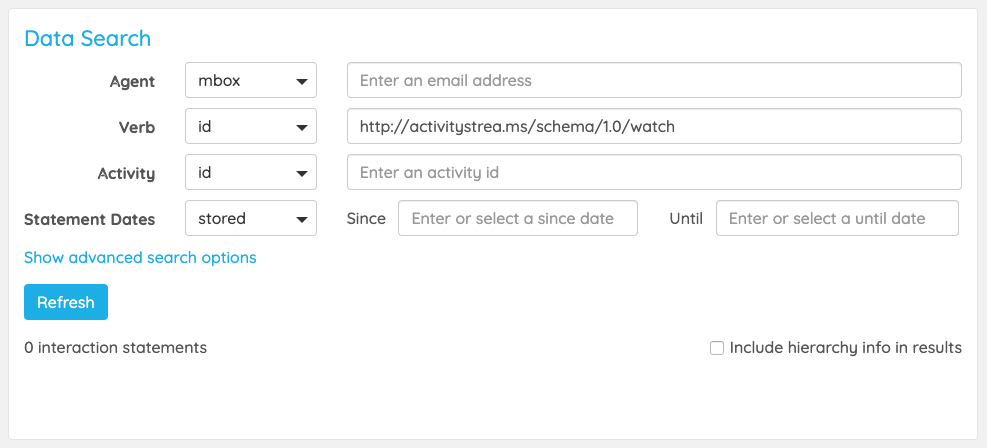Click the Since label text
This screenshot has width=987, height=448.
point(366,218)
